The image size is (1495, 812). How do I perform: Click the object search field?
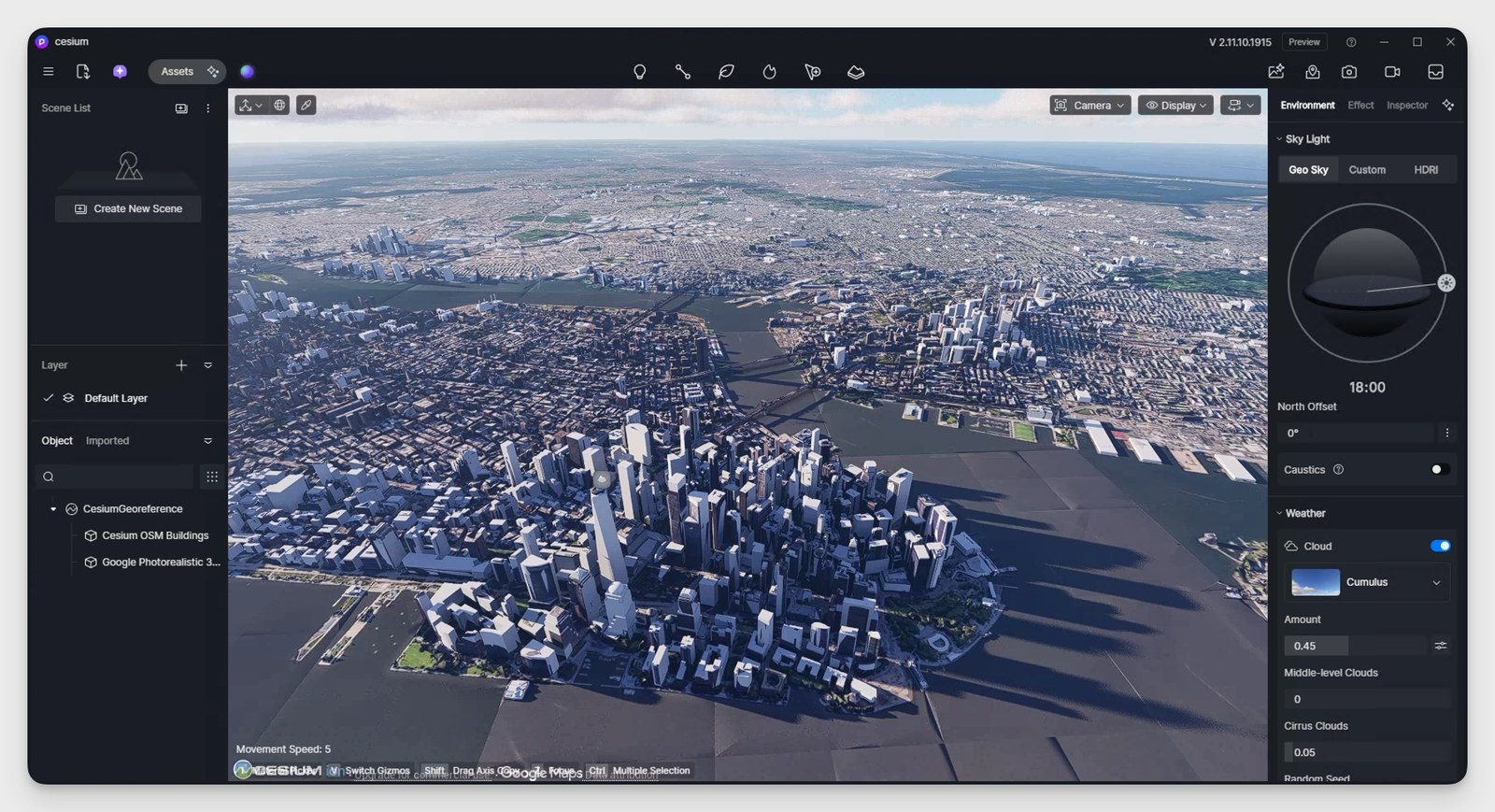[x=115, y=477]
